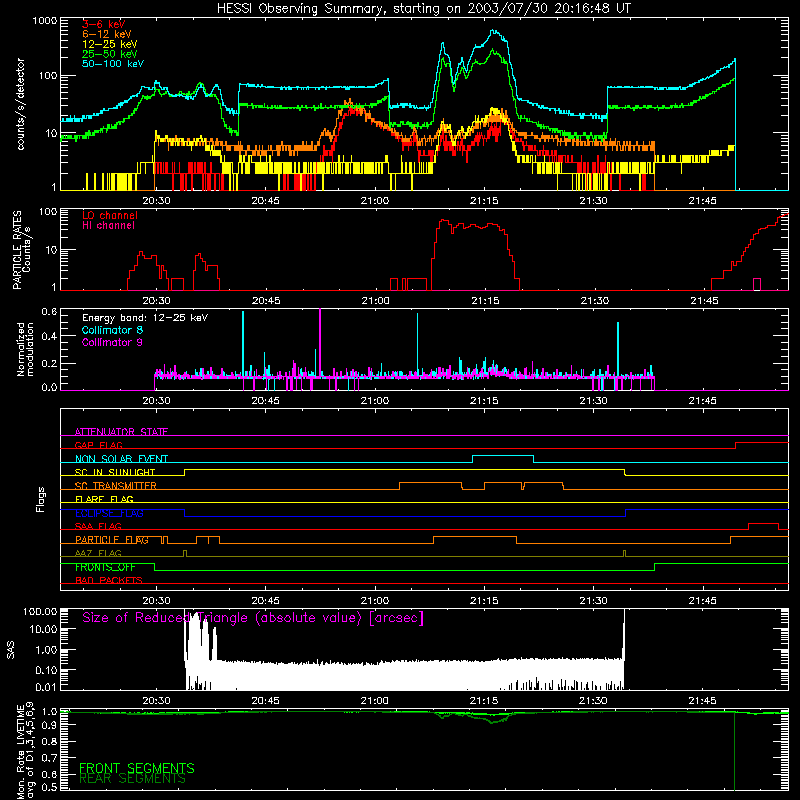Click the ATTENUATOR_STATE flag label

click(x=121, y=432)
